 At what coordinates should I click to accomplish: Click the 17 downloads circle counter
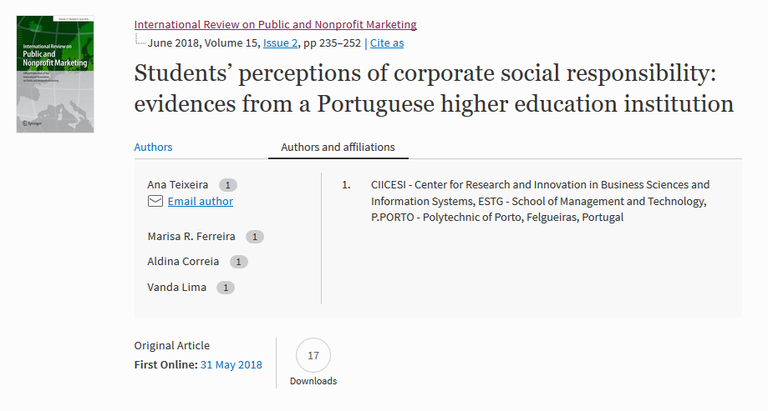(313, 356)
